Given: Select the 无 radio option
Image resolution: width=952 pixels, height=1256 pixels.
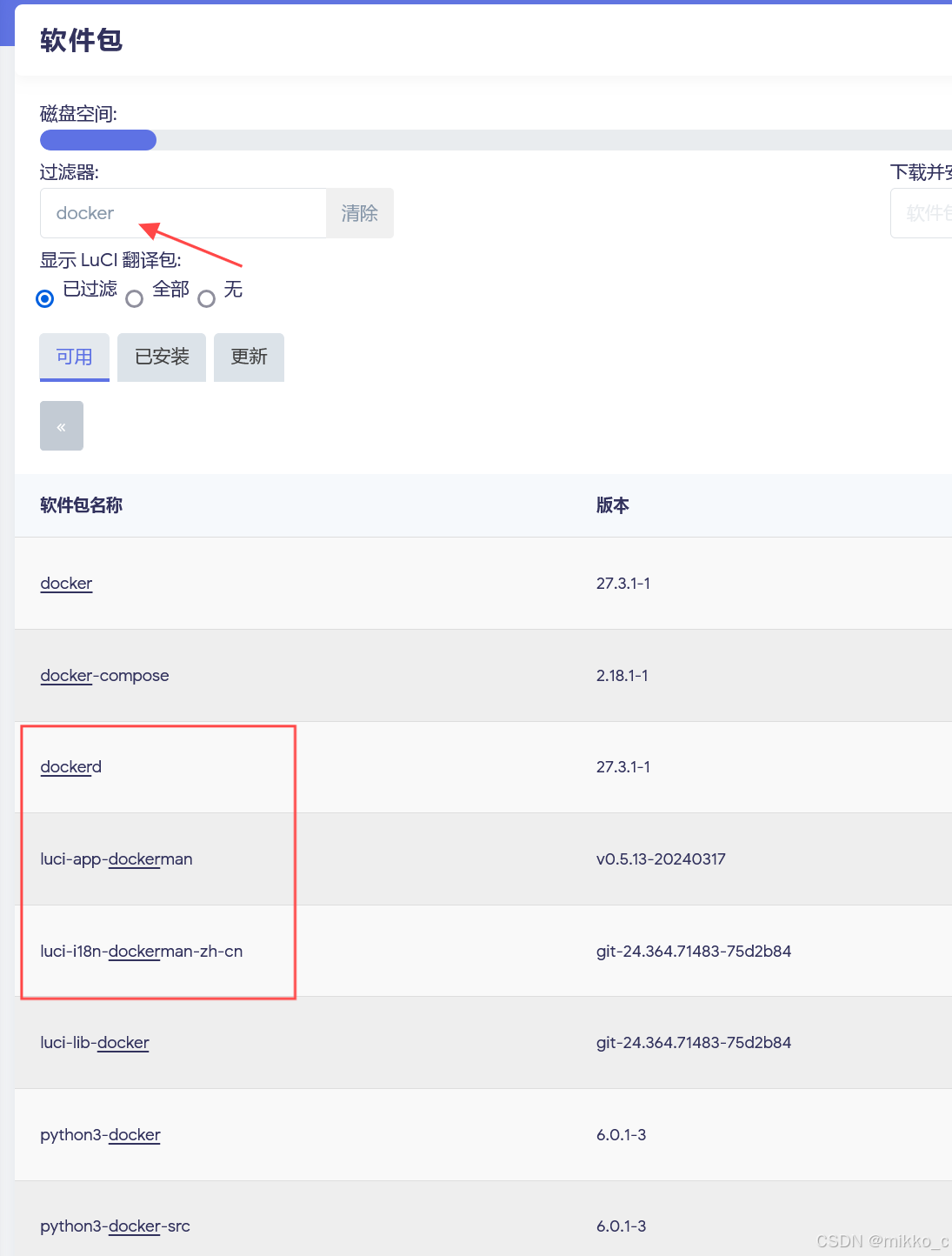Looking at the screenshot, I should [206, 299].
